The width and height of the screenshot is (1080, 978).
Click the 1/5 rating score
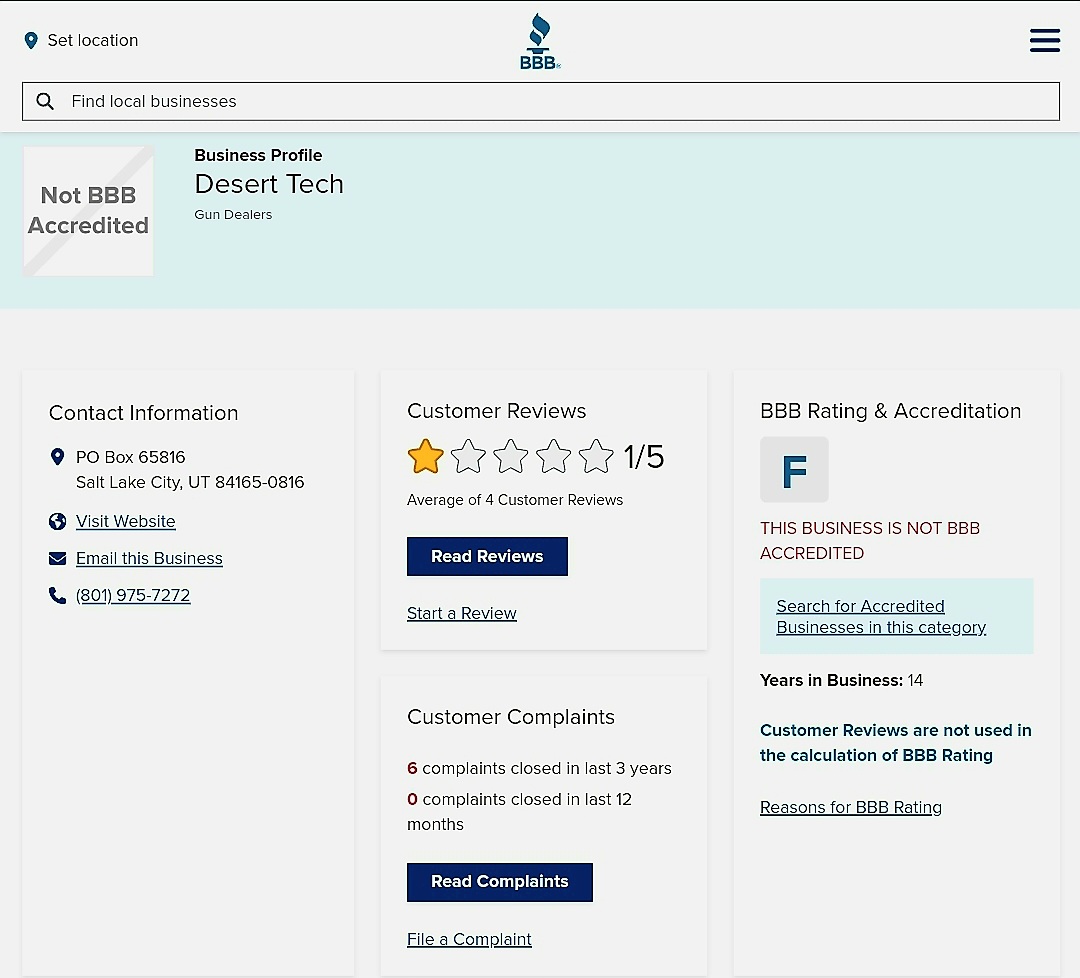click(644, 457)
